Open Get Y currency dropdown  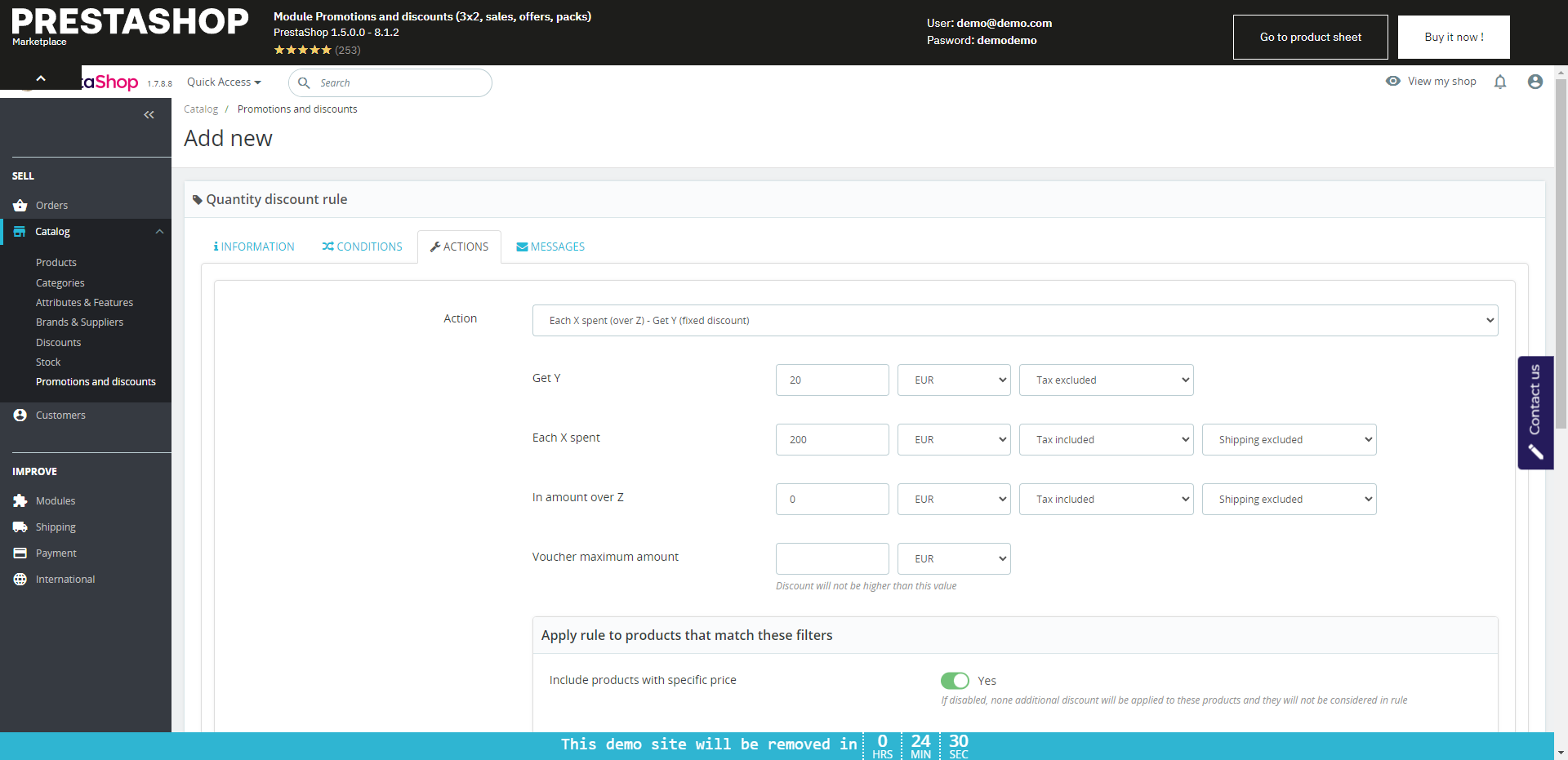tap(954, 380)
